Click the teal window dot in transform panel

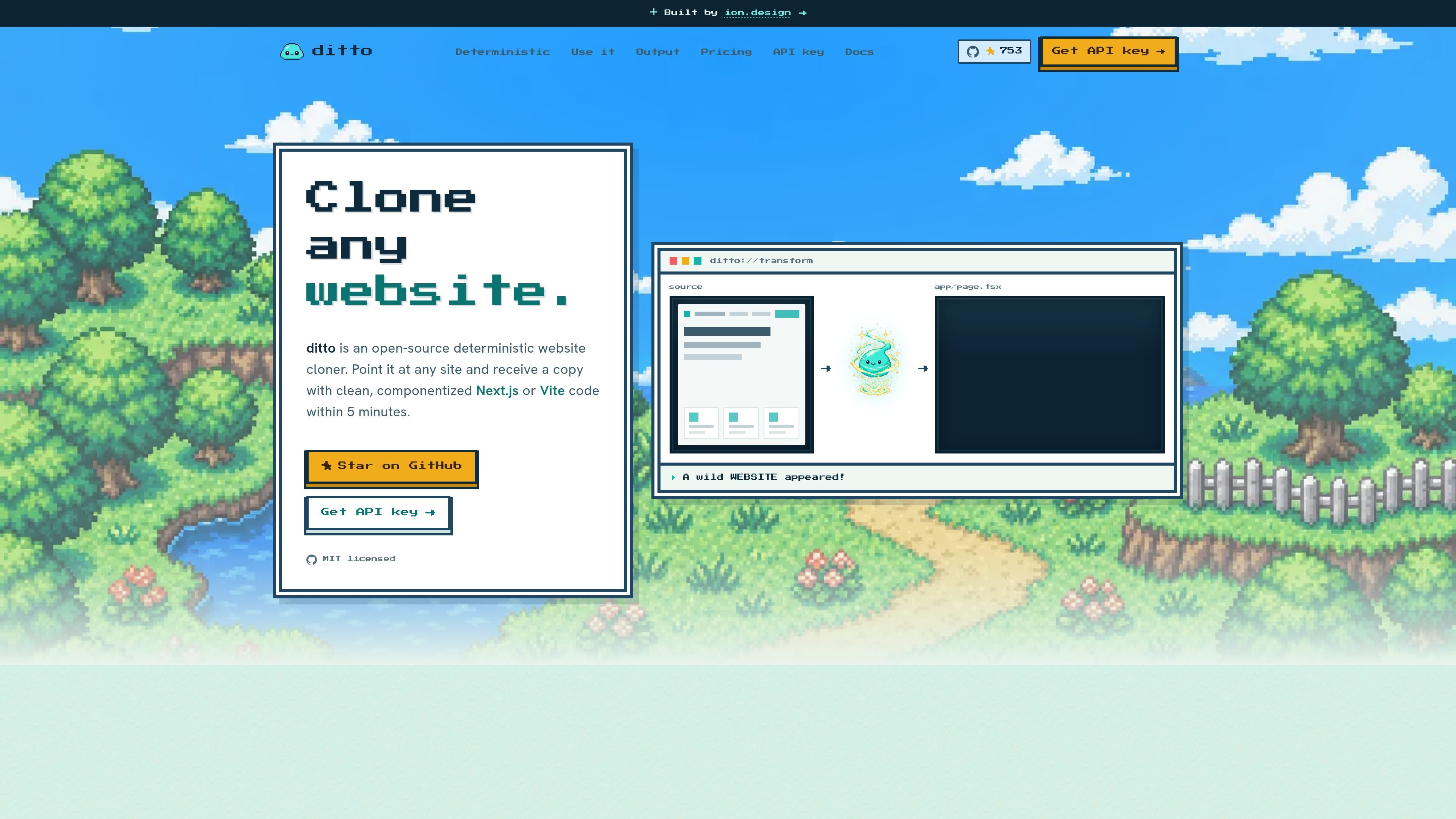pos(698,260)
